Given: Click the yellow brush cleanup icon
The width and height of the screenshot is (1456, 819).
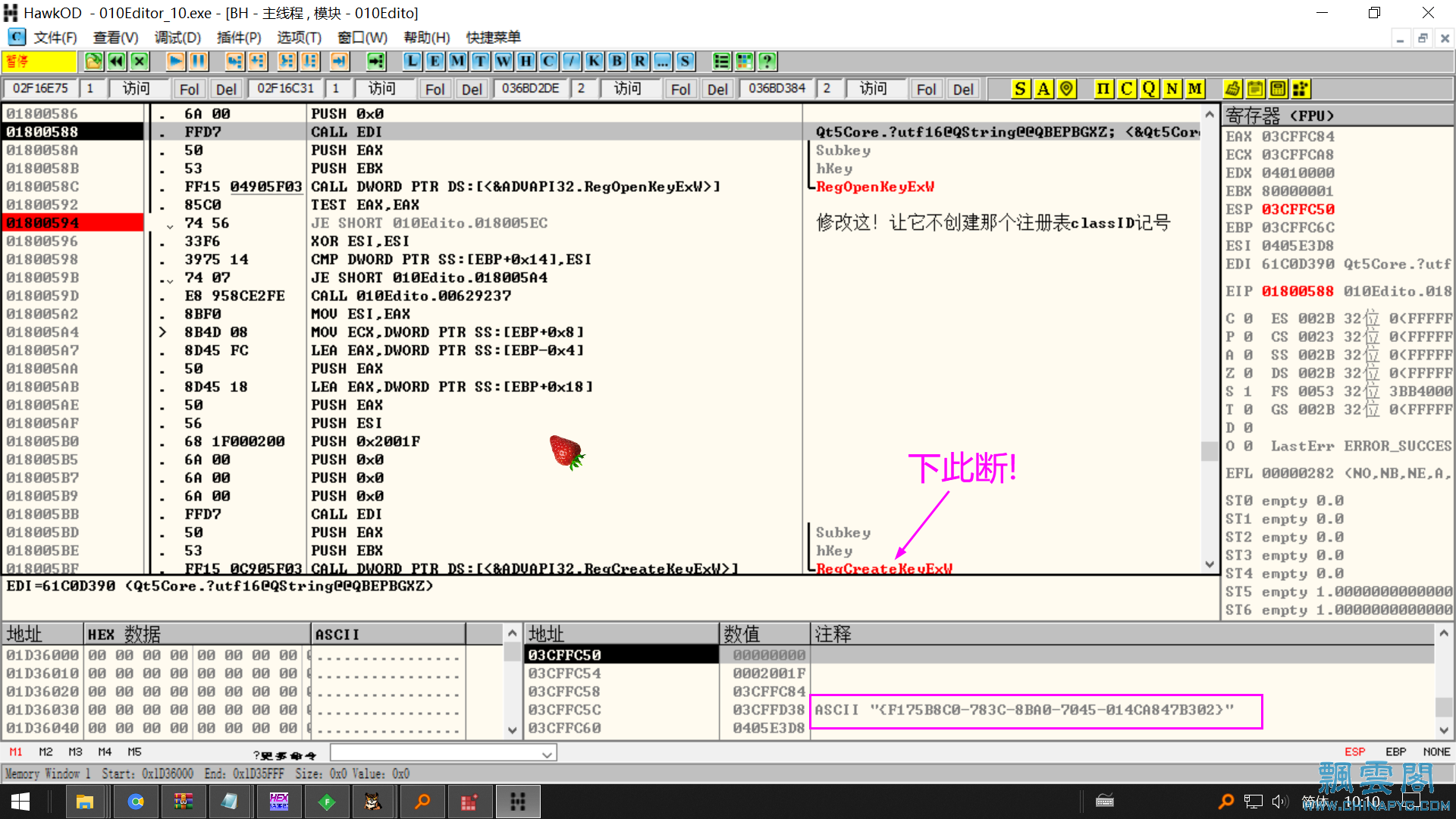Looking at the screenshot, I should coord(1232,89).
